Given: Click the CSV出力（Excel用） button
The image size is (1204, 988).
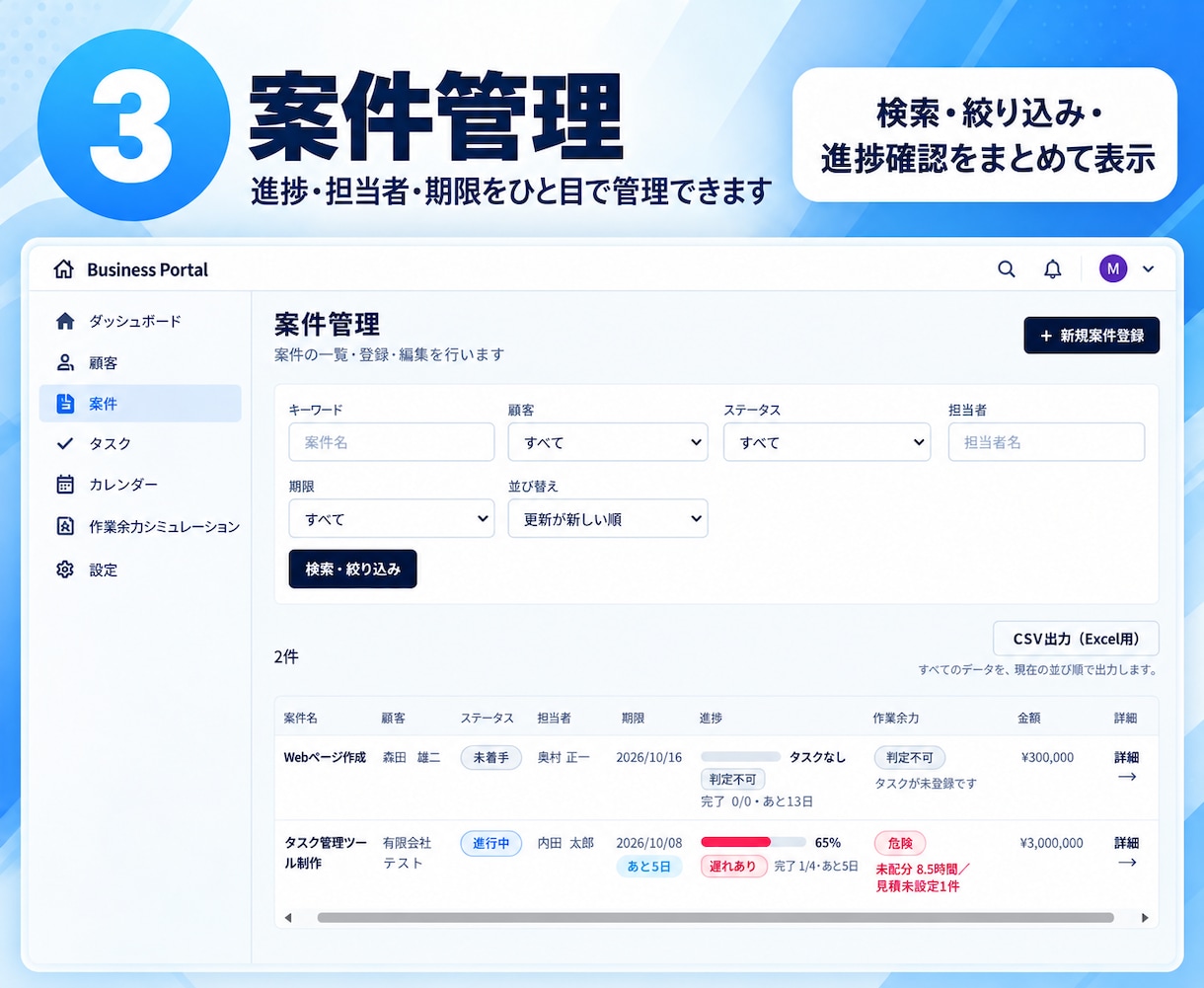Looking at the screenshot, I should click(x=1076, y=639).
